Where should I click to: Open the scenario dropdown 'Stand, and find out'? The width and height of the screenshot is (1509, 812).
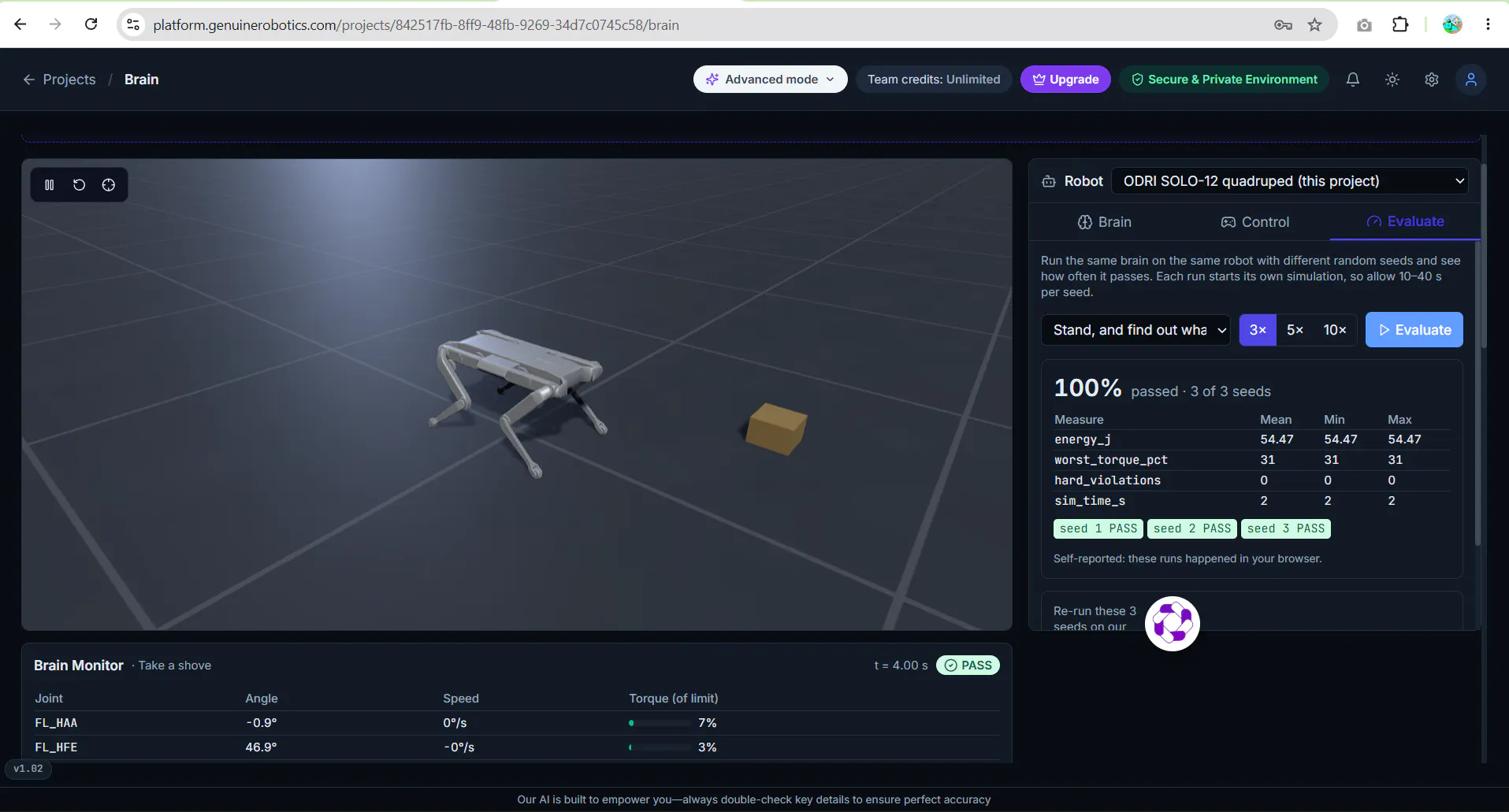tap(1136, 330)
